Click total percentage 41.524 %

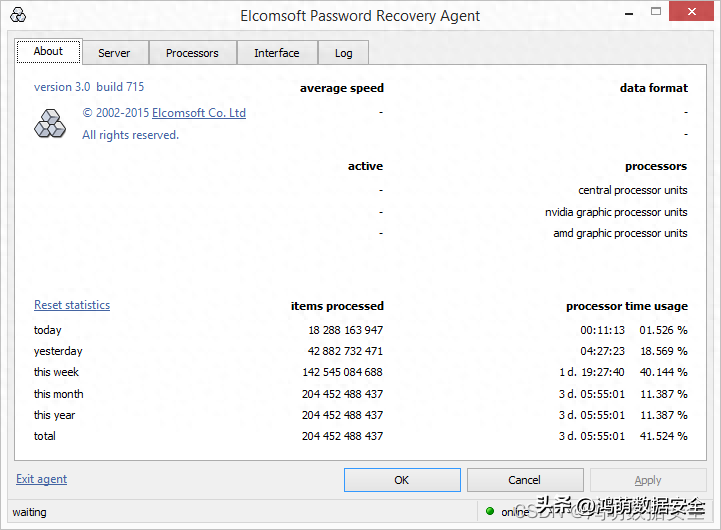(664, 436)
